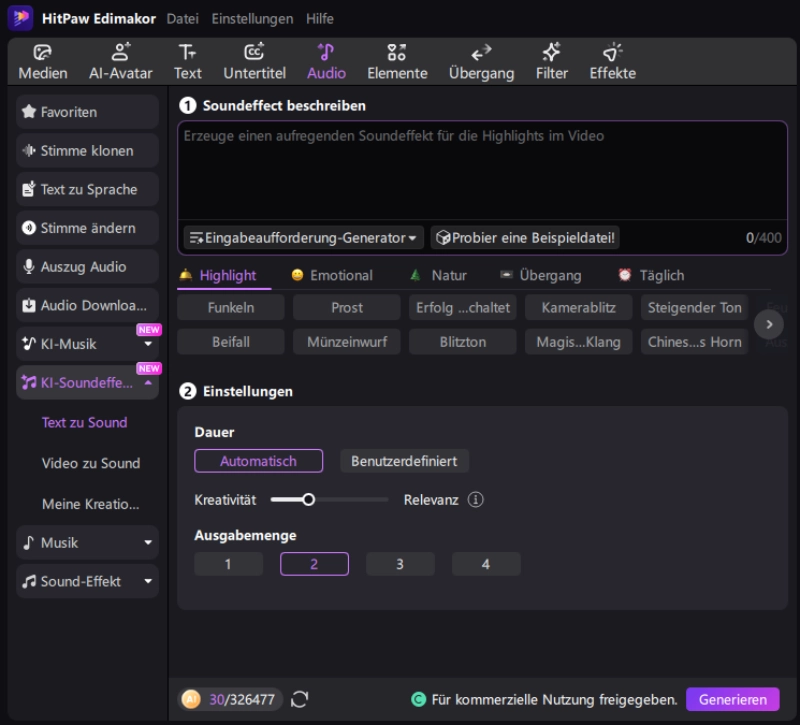The image size is (800, 725).
Task: Open the Filter toolbar icon
Action: 551,62
